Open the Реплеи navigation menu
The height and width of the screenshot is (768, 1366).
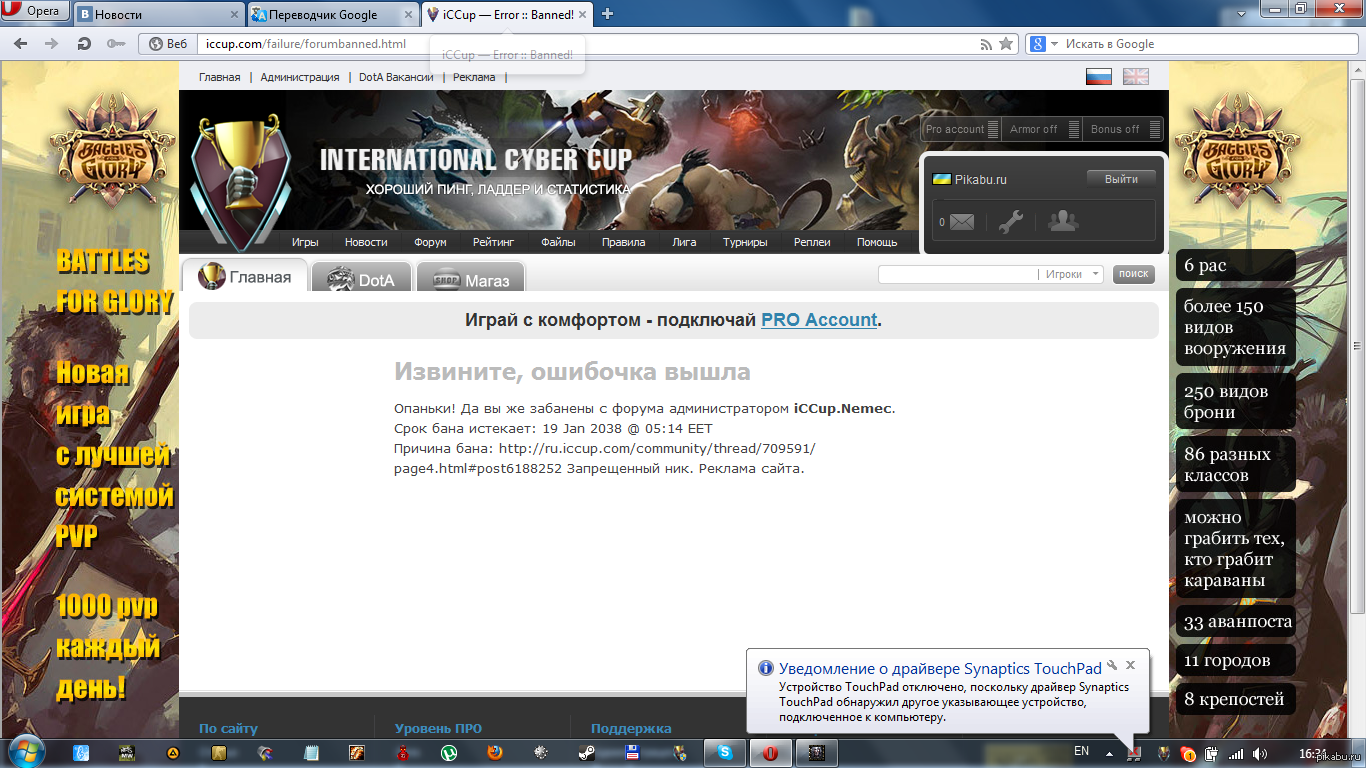click(x=812, y=242)
